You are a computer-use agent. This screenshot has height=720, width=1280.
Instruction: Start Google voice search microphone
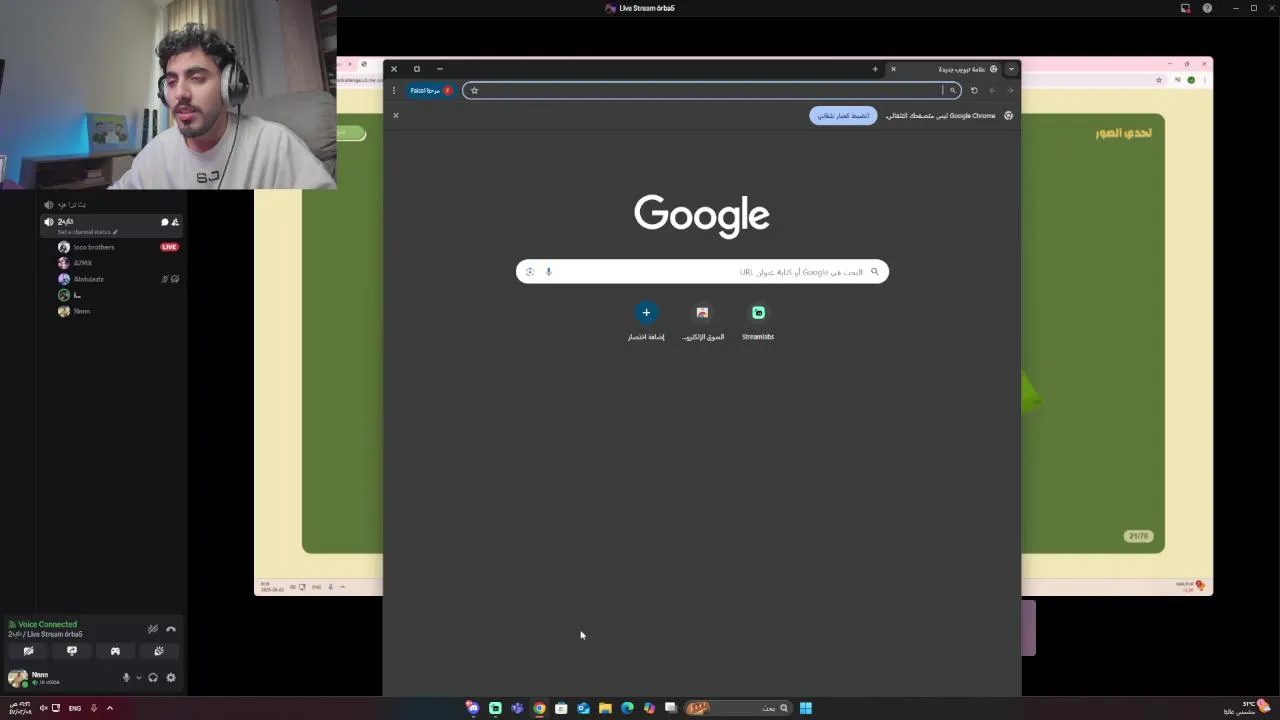point(548,271)
